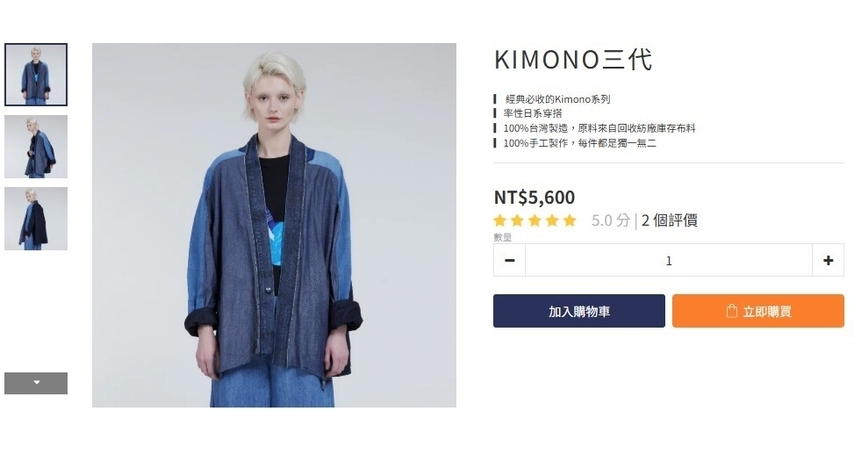Click the third rating star
The width and height of the screenshot is (854, 469).
tap(535, 221)
